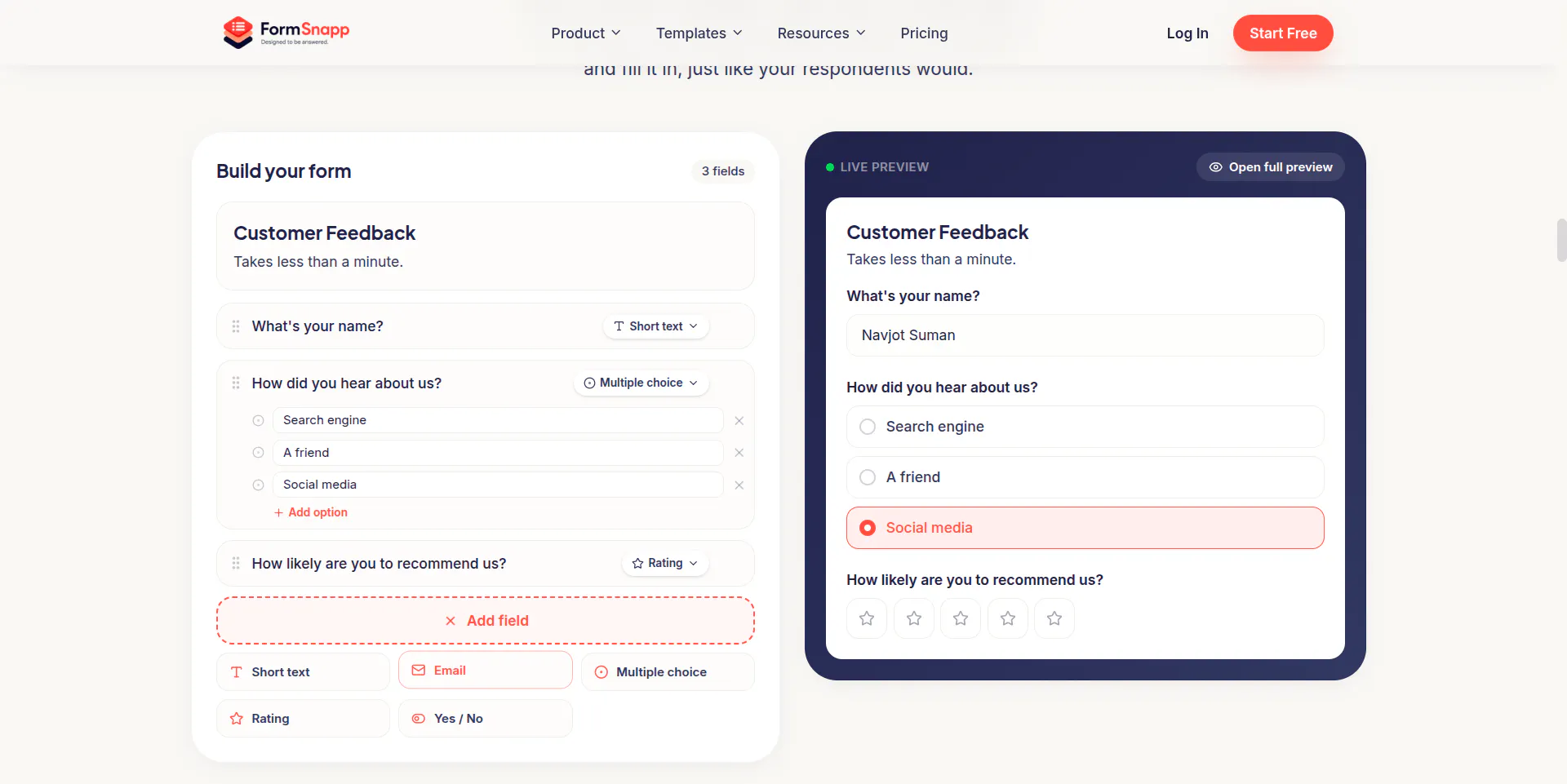1567x784 pixels.
Task: Grab the drag handle for "What's your name?"
Action: [236, 326]
